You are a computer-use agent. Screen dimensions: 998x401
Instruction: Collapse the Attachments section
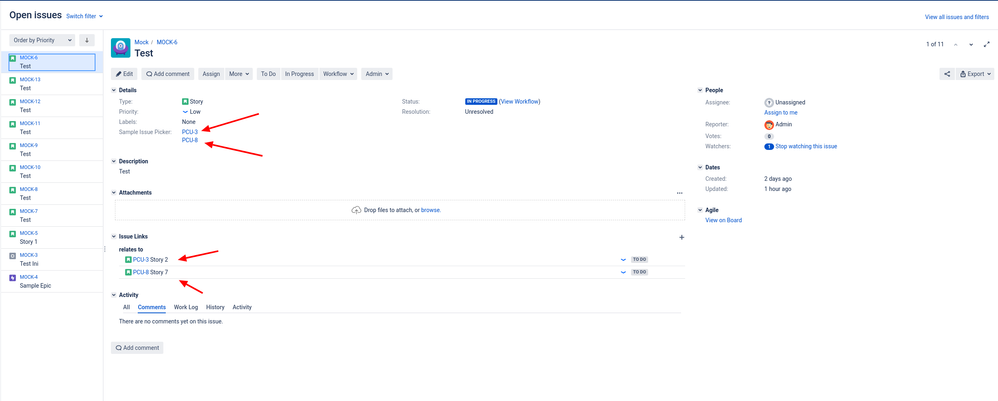coord(114,192)
